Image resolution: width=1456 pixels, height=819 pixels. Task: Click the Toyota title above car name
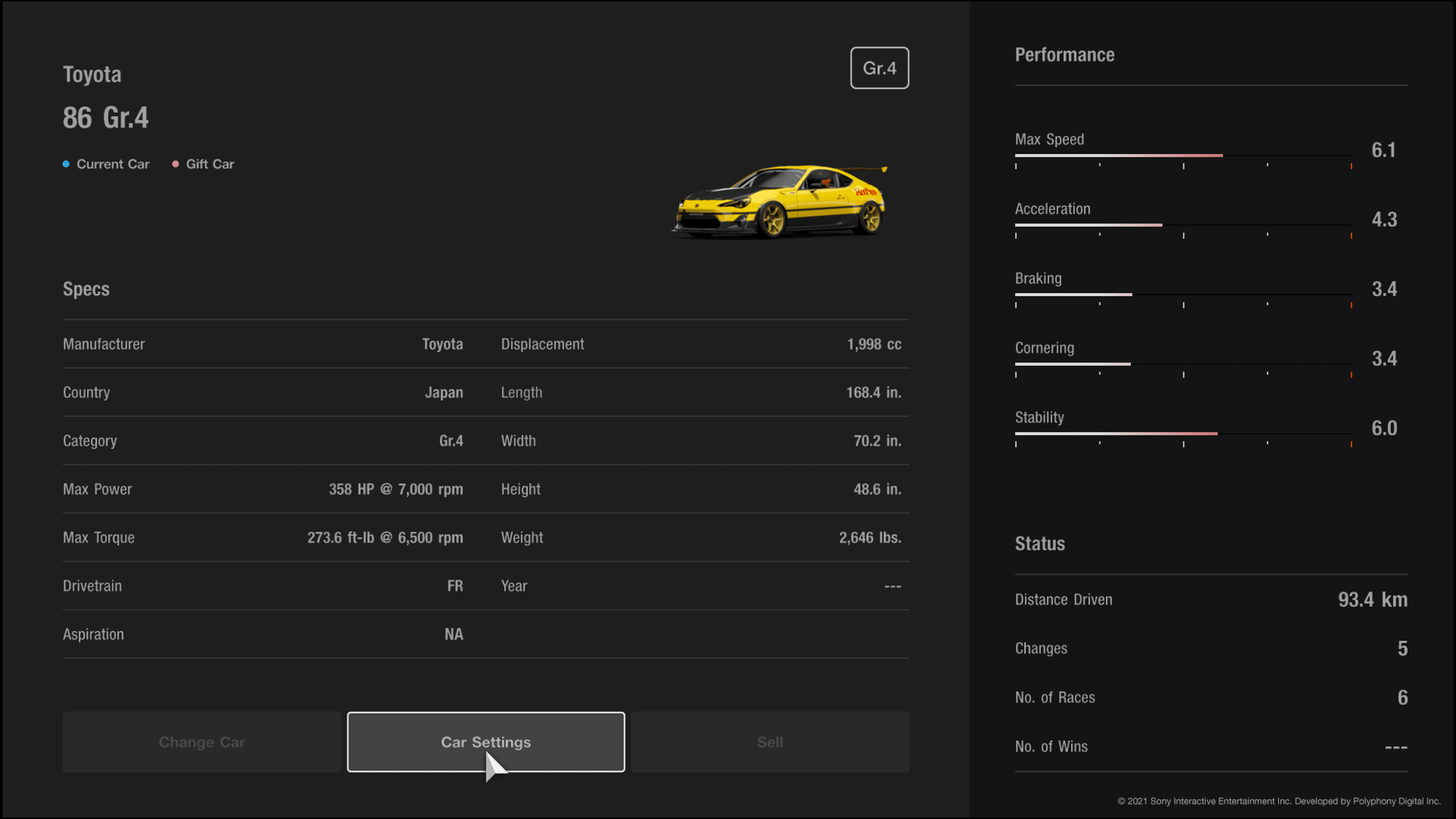click(x=91, y=75)
